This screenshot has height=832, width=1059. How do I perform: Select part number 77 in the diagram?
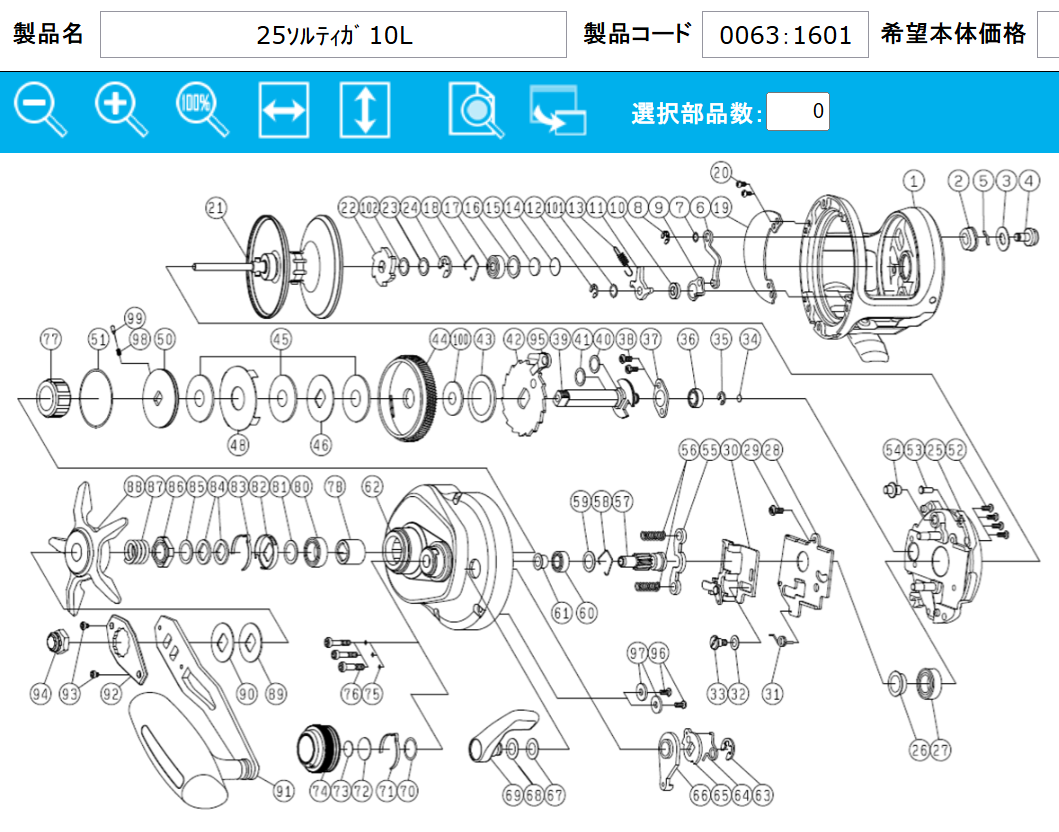click(x=50, y=338)
